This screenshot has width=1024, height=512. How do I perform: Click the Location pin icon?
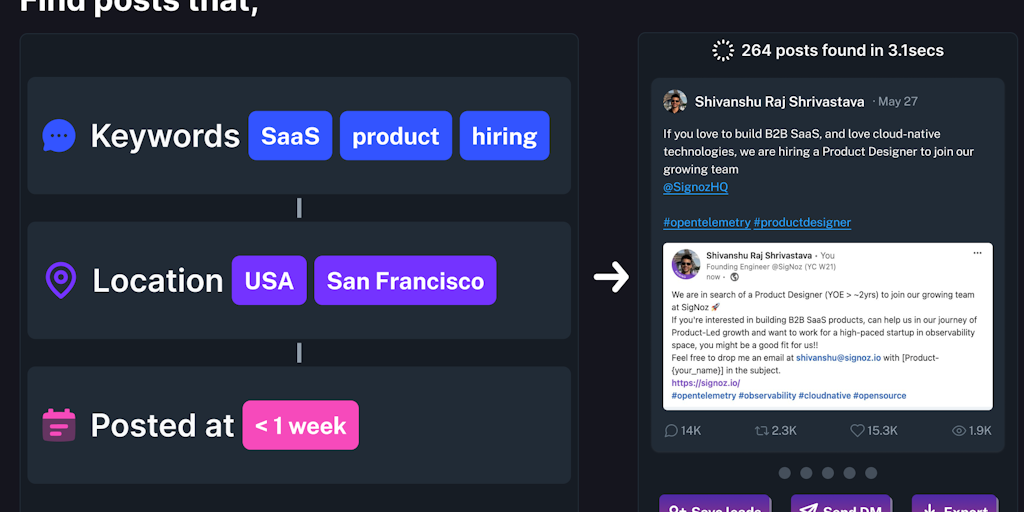(x=61, y=281)
